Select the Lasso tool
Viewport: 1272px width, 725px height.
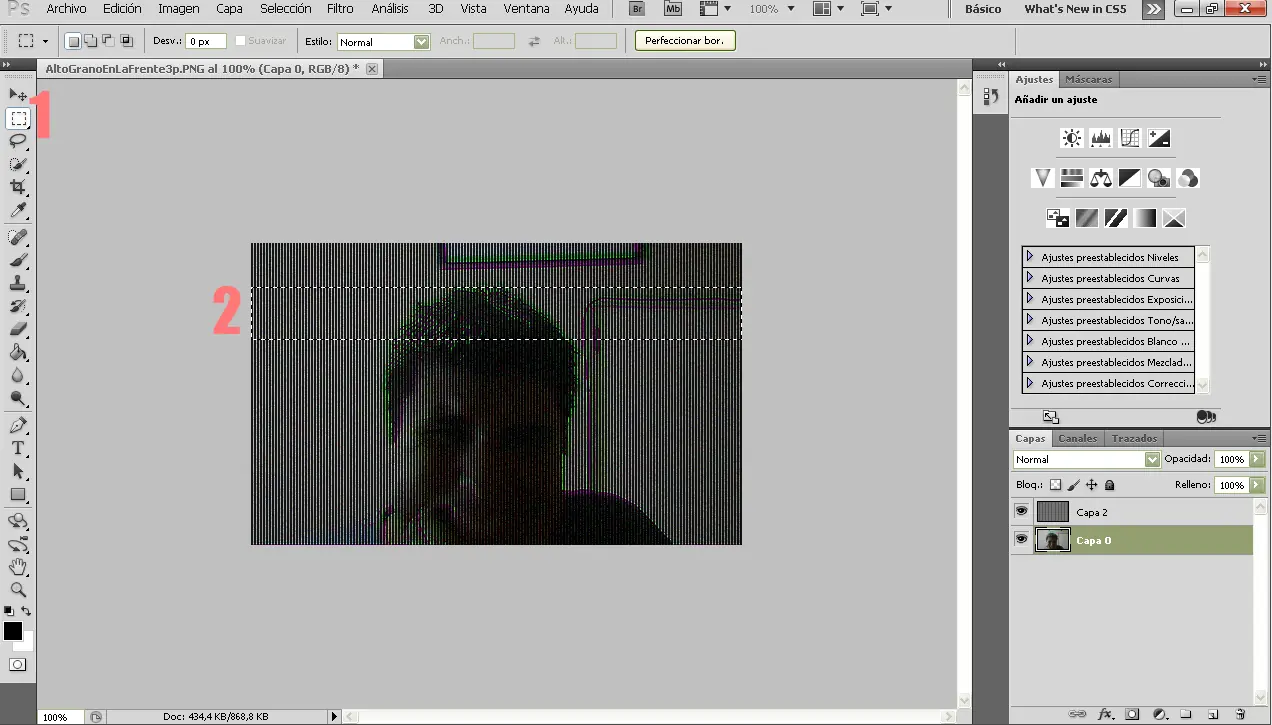click(18, 141)
